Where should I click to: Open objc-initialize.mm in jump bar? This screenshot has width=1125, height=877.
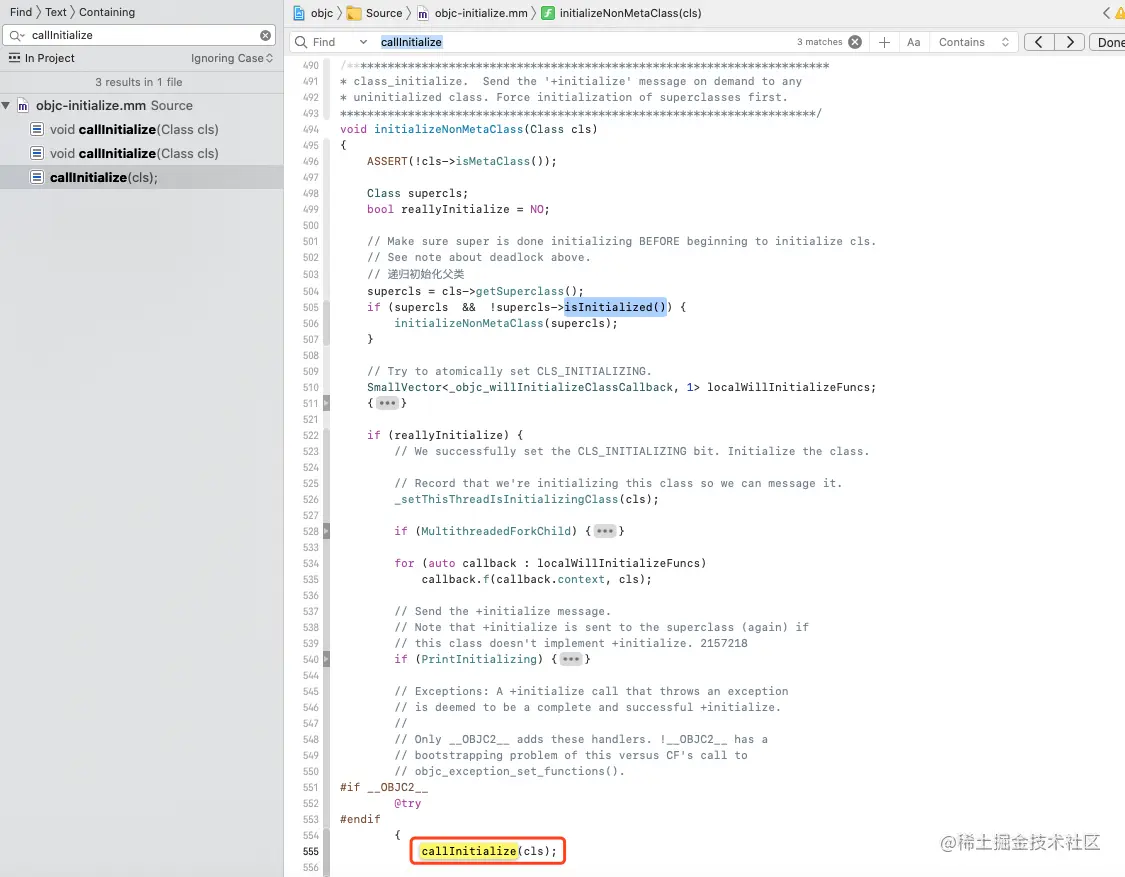(x=481, y=13)
